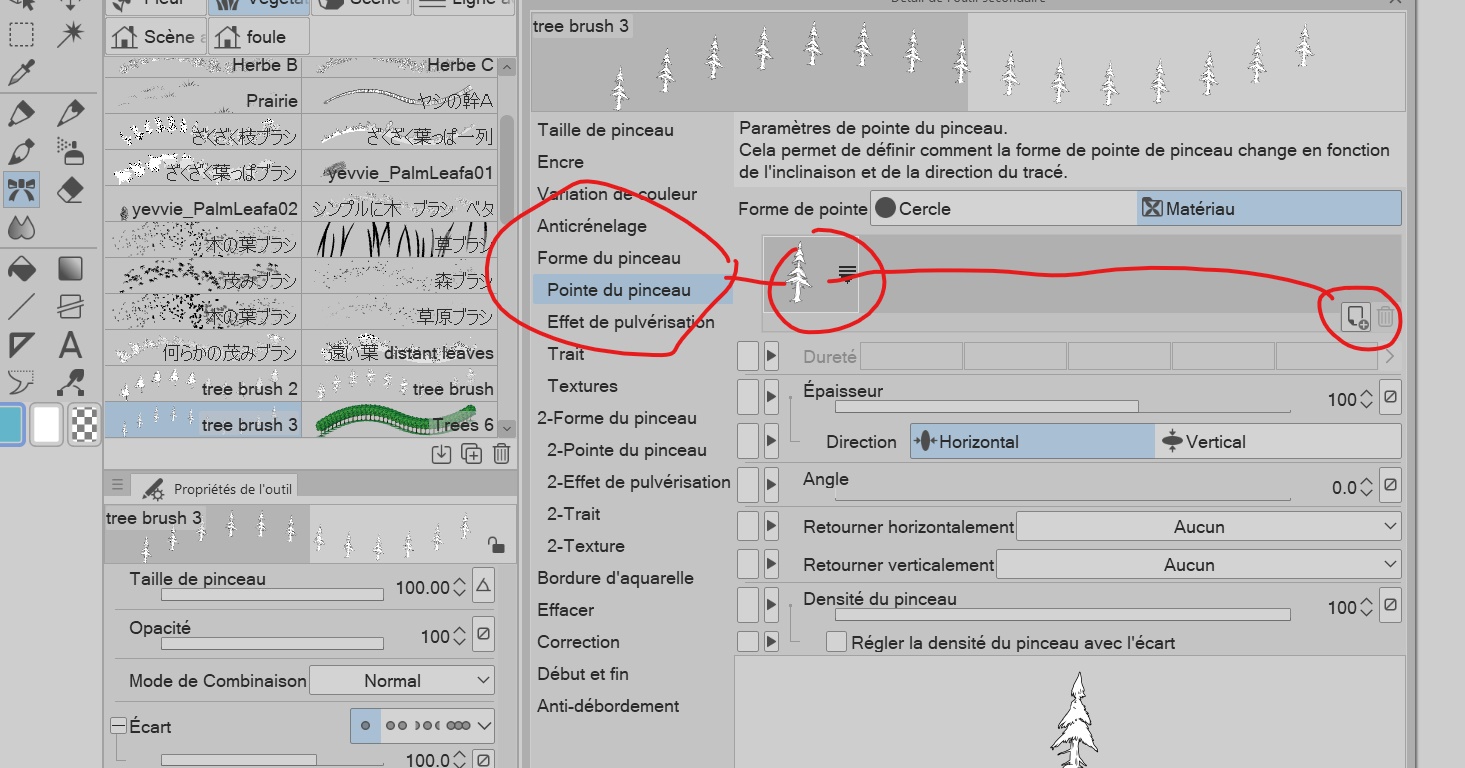Choose the Airbrush spray tool
Viewport: 1465px width, 768px height.
coord(70,152)
